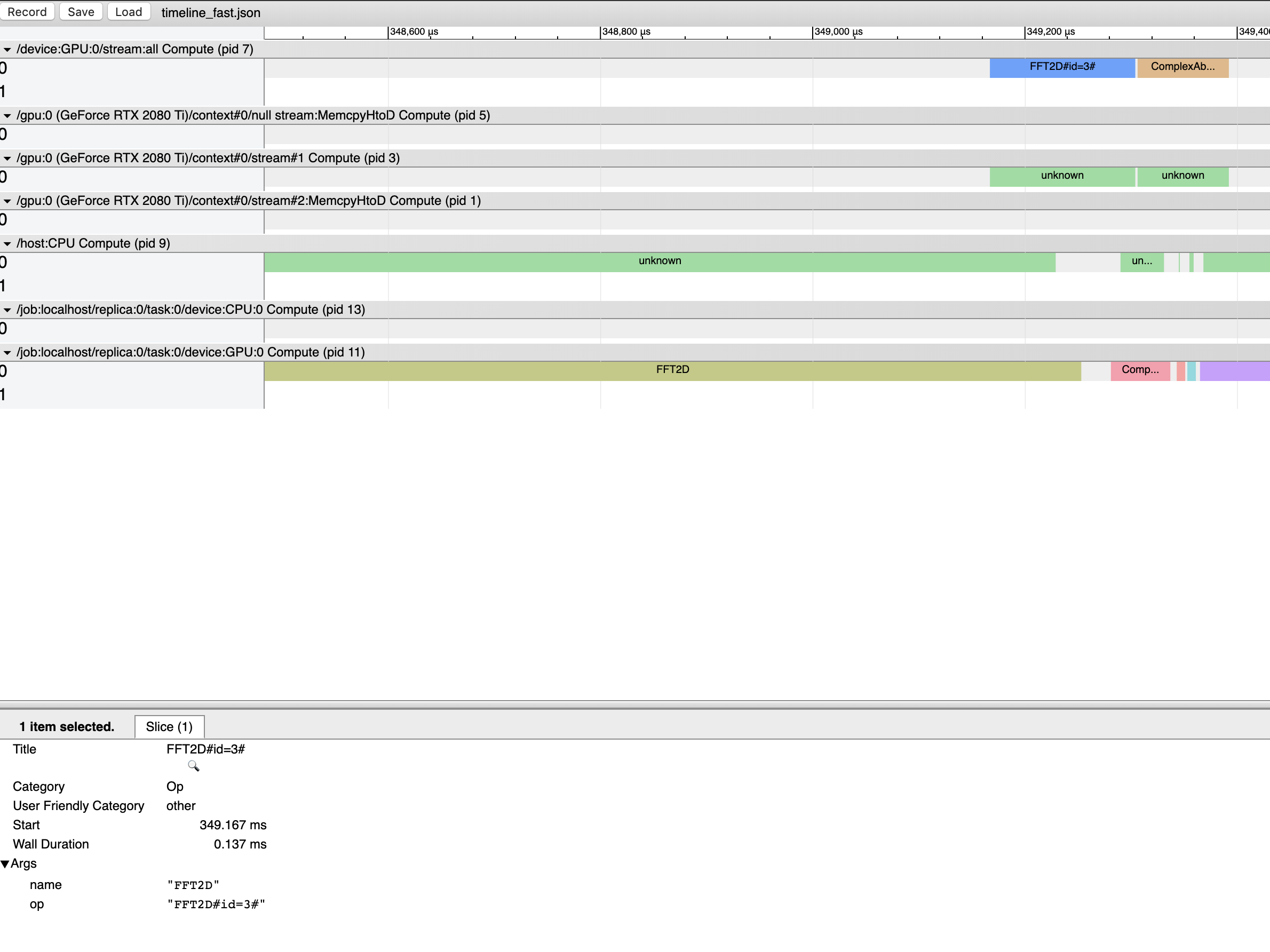Select the long unknown slice in host CPU row
Screen dimensions: 1270x952
[660, 261]
